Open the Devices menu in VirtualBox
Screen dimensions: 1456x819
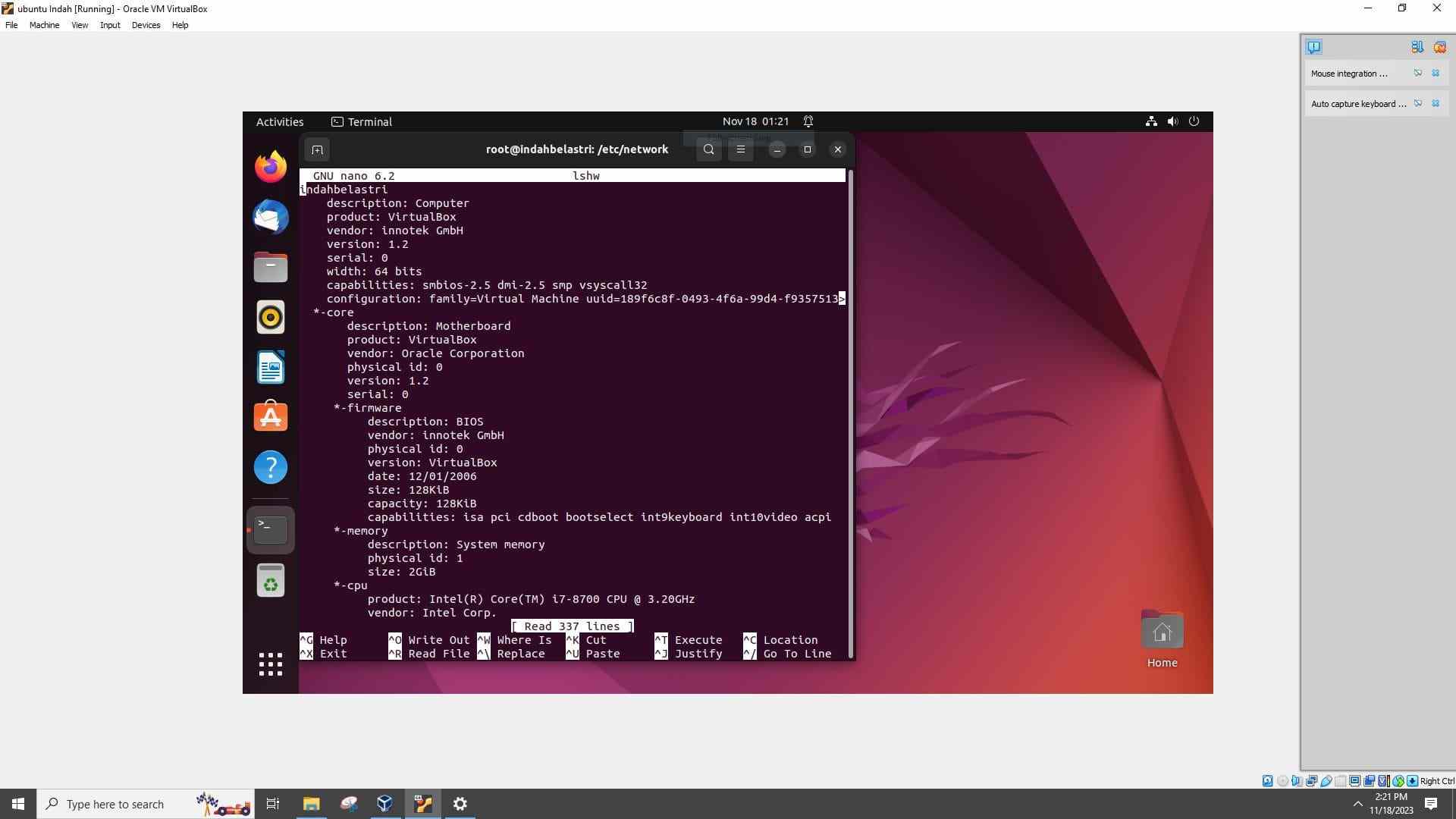point(146,25)
